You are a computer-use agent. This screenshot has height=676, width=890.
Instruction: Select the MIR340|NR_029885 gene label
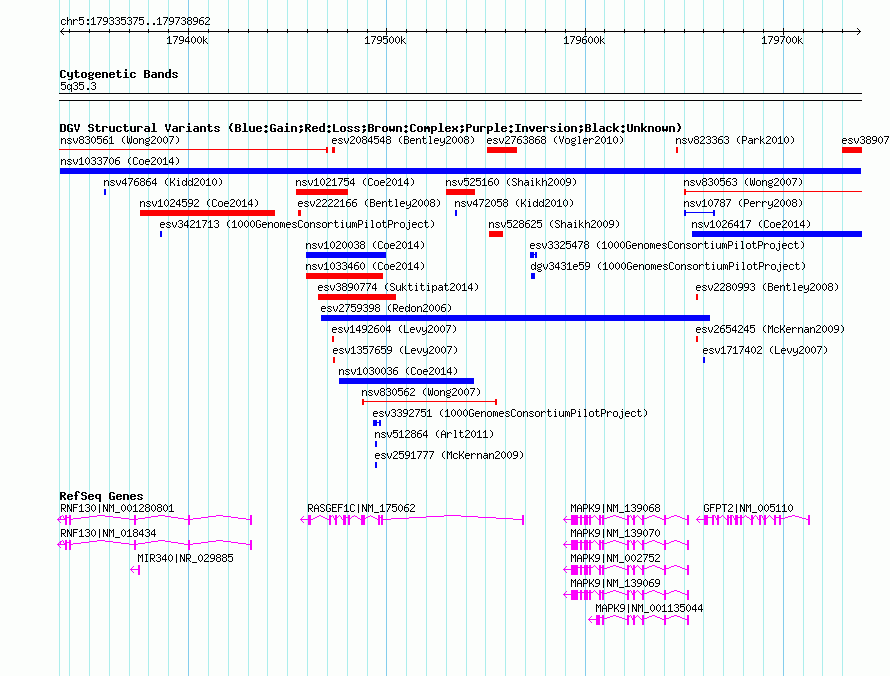pyautogui.click(x=185, y=558)
